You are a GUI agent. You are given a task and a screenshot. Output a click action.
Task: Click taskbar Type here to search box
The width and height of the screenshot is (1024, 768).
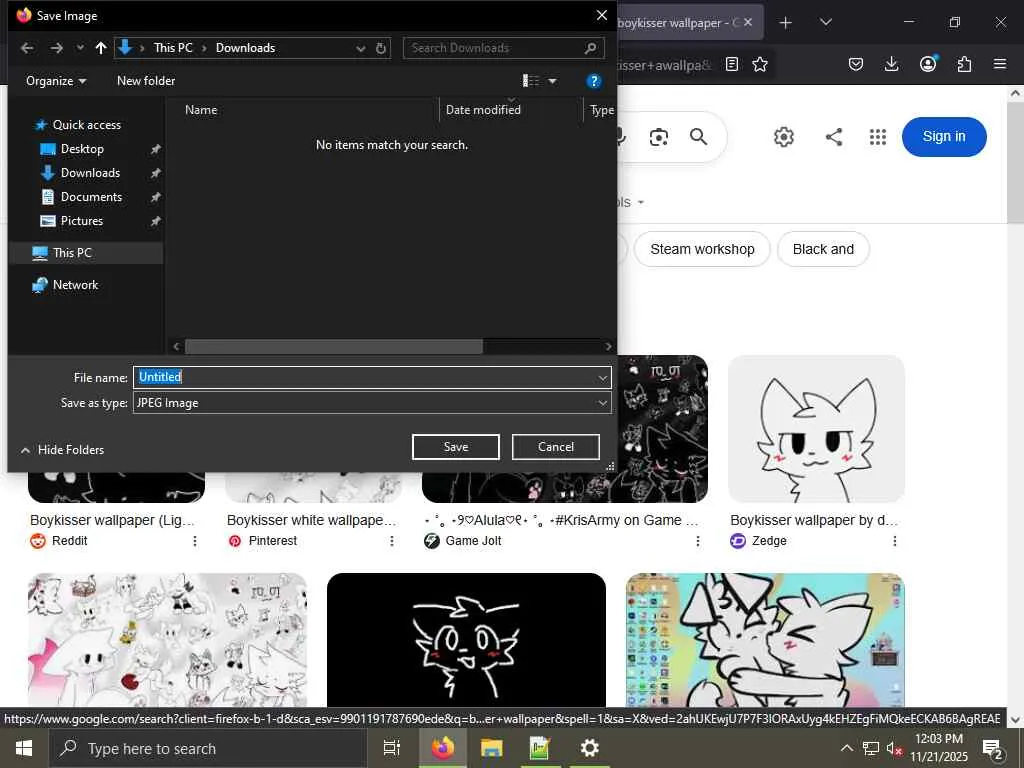coord(208,748)
